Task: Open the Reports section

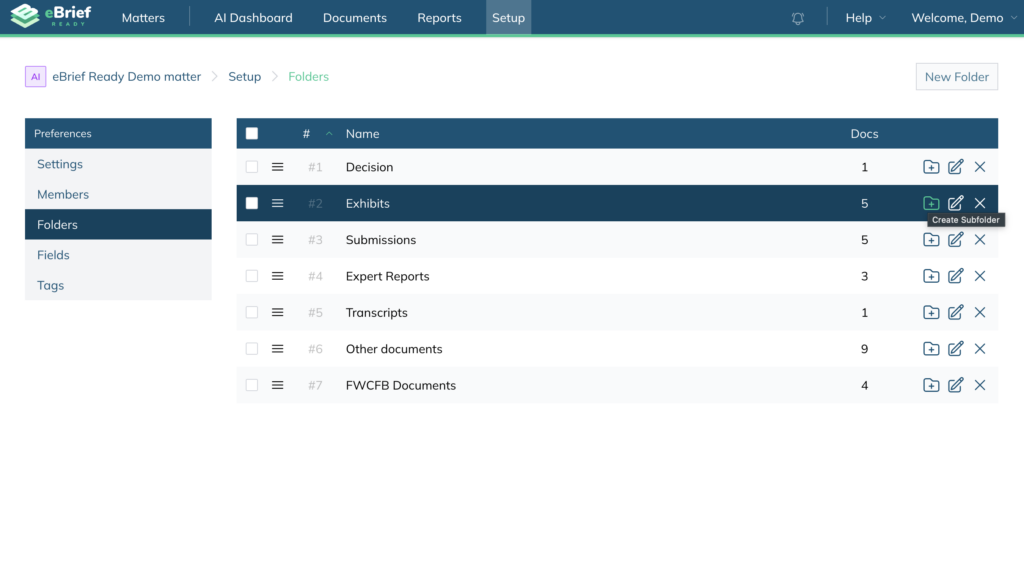Action: coord(440,18)
